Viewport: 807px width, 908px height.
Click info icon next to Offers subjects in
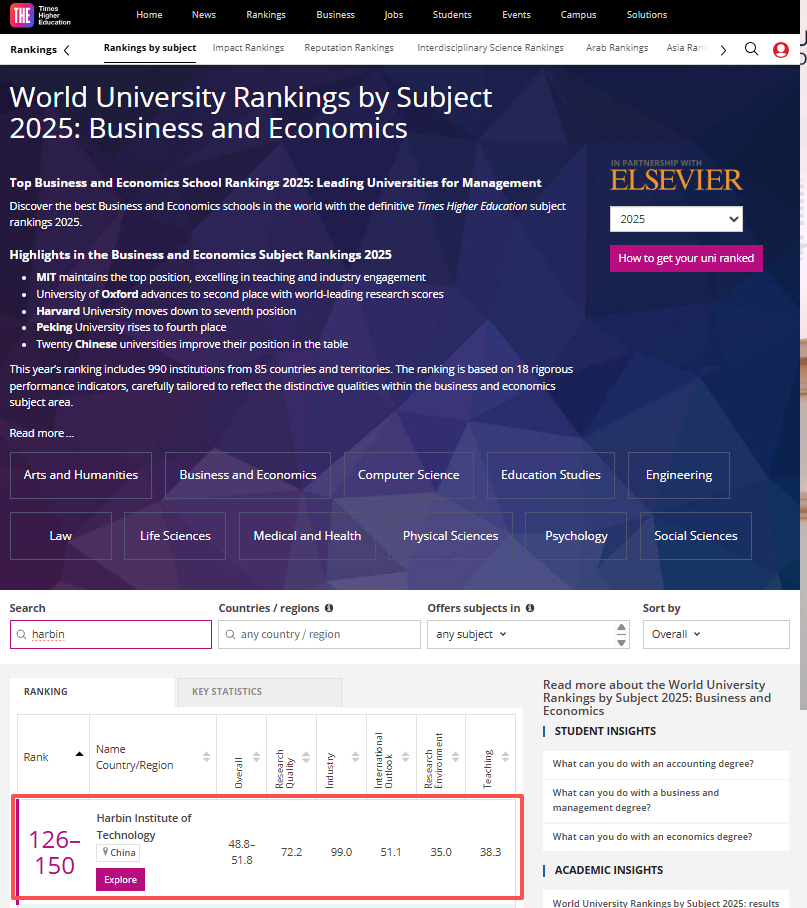click(530, 608)
